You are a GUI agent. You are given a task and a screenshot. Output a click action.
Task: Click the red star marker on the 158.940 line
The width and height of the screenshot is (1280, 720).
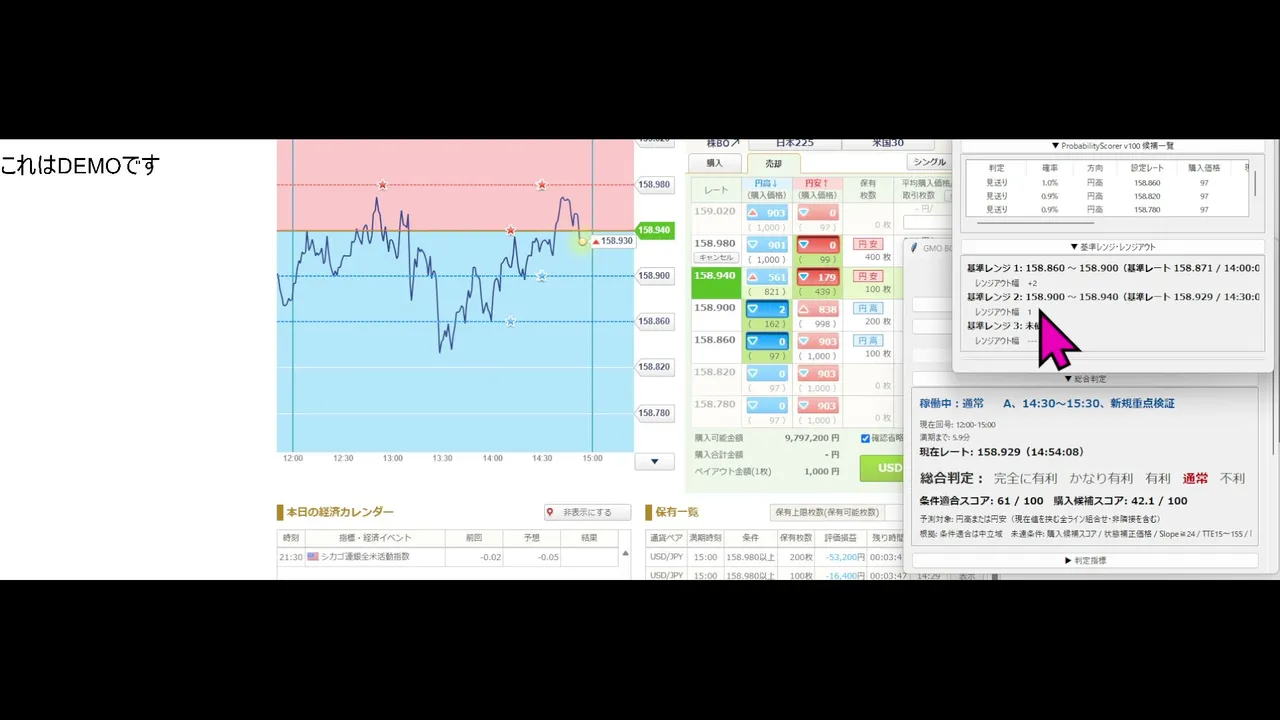point(510,230)
